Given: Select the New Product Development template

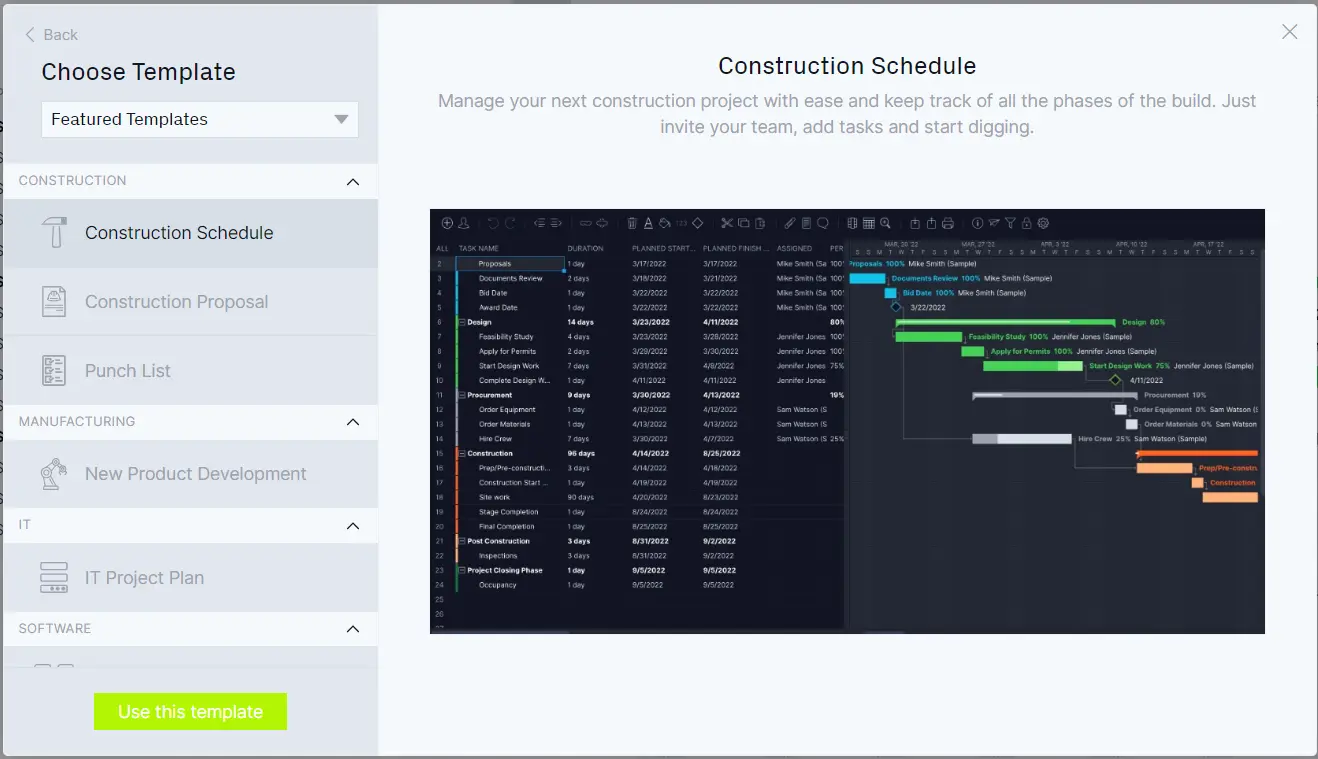Looking at the screenshot, I should pyautogui.click(x=191, y=474).
